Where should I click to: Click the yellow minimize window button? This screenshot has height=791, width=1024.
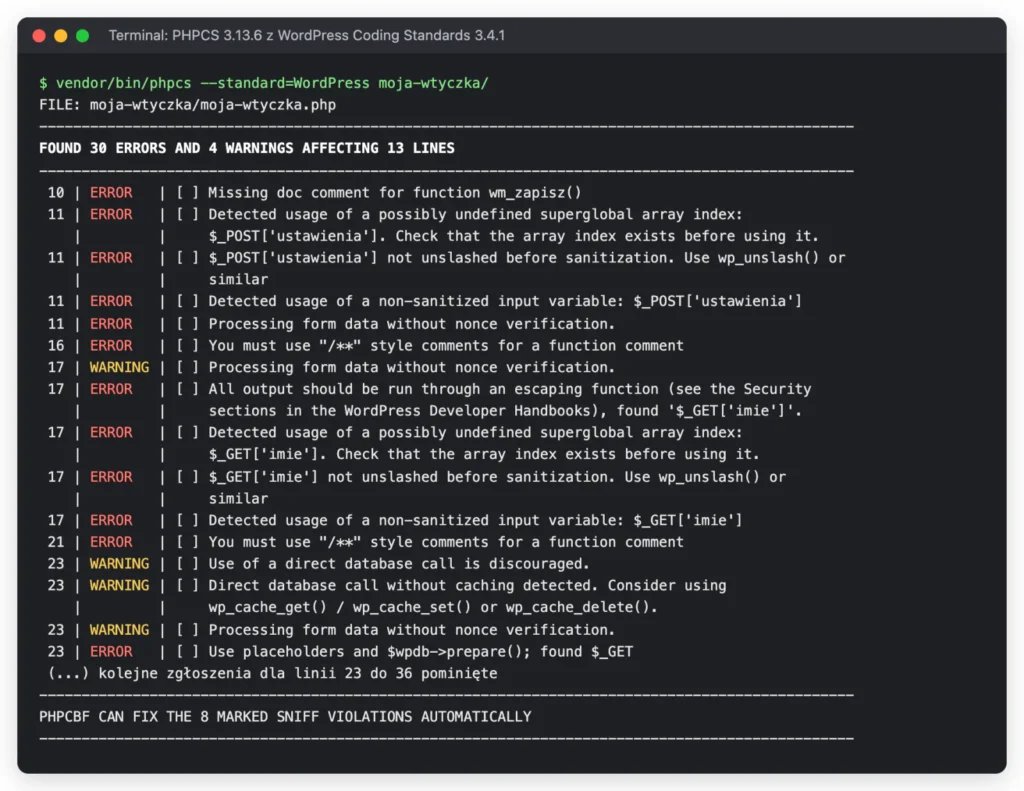[x=61, y=36]
